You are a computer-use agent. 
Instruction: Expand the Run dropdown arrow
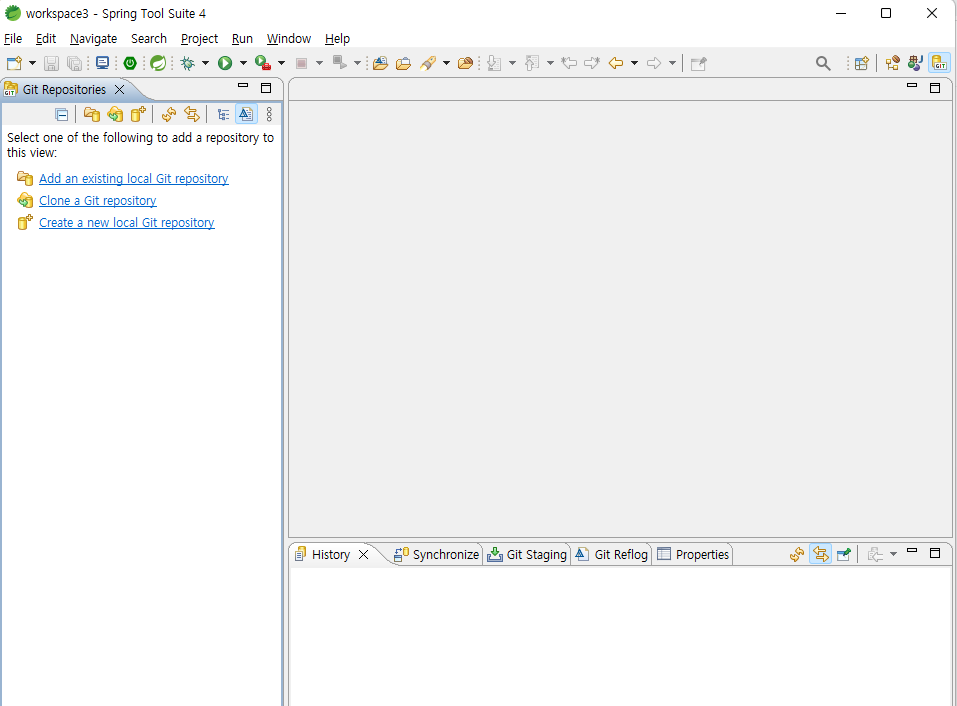click(243, 63)
